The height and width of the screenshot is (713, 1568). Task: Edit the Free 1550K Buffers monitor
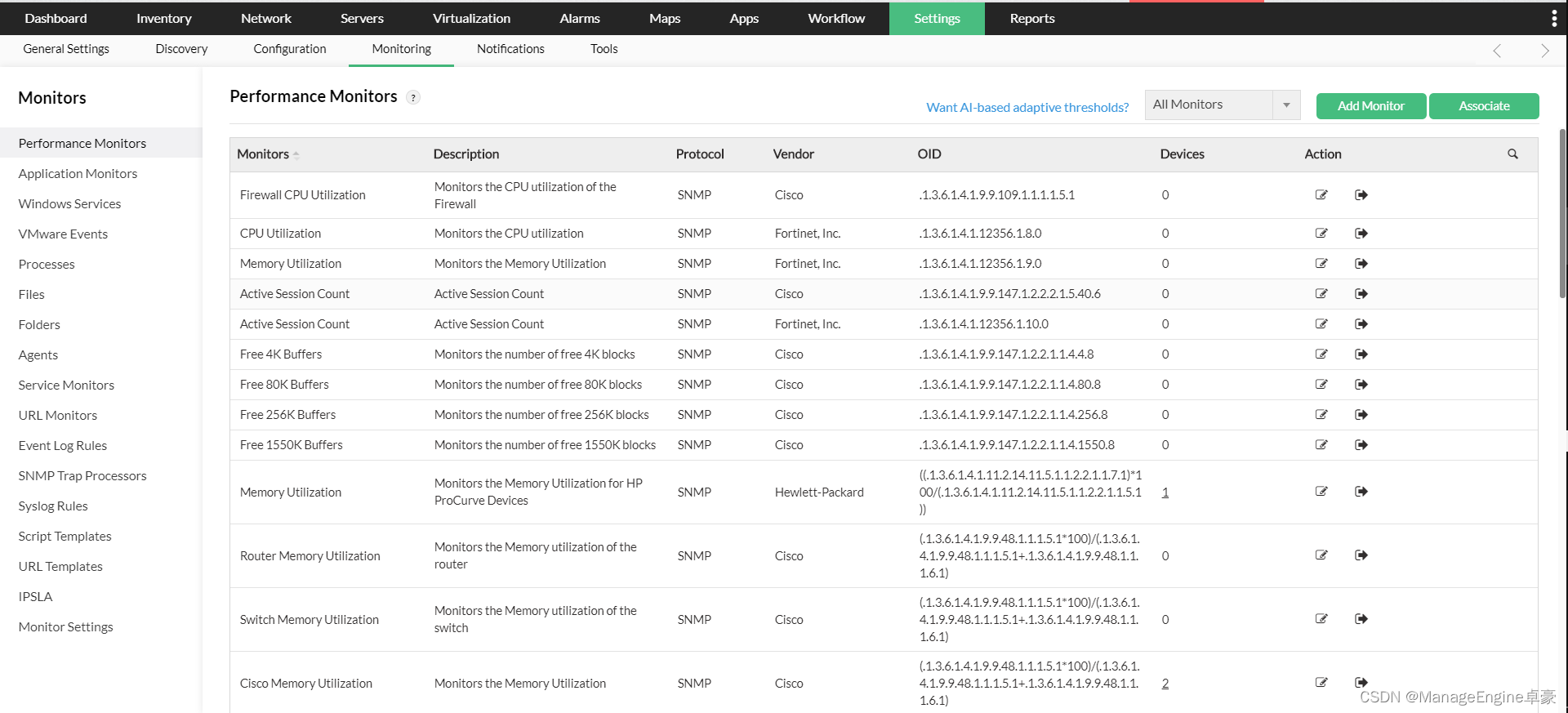[1321, 444]
